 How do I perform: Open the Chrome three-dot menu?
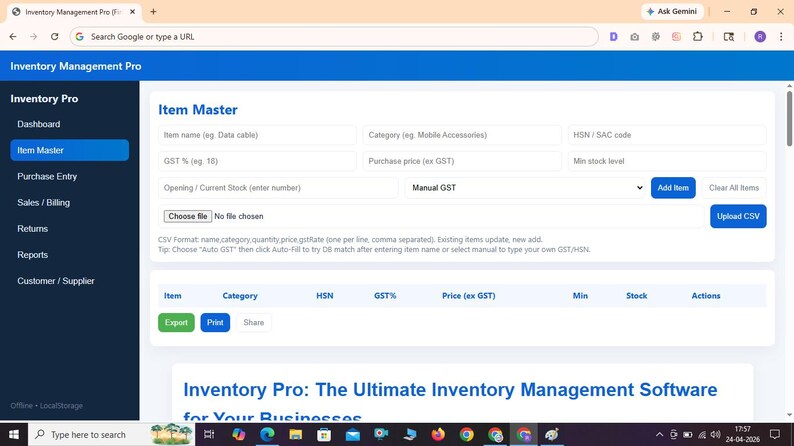pyautogui.click(x=781, y=36)
